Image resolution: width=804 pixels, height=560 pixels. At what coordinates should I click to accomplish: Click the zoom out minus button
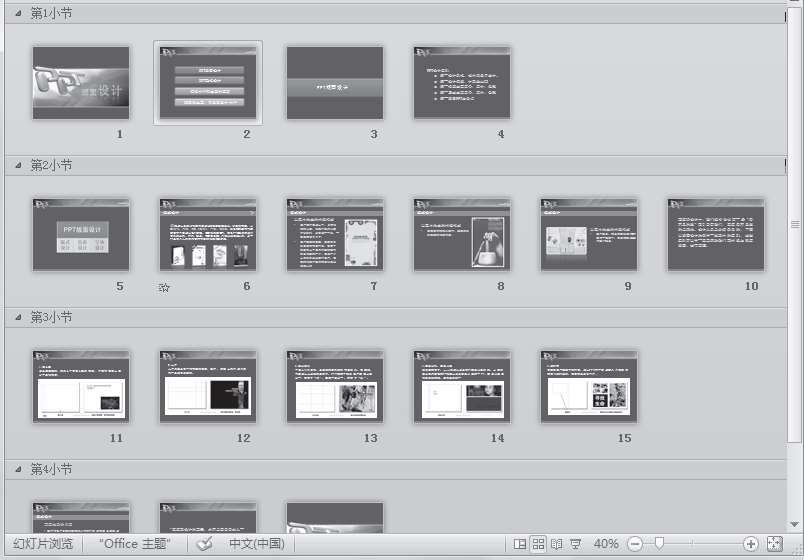pos(635,544)
